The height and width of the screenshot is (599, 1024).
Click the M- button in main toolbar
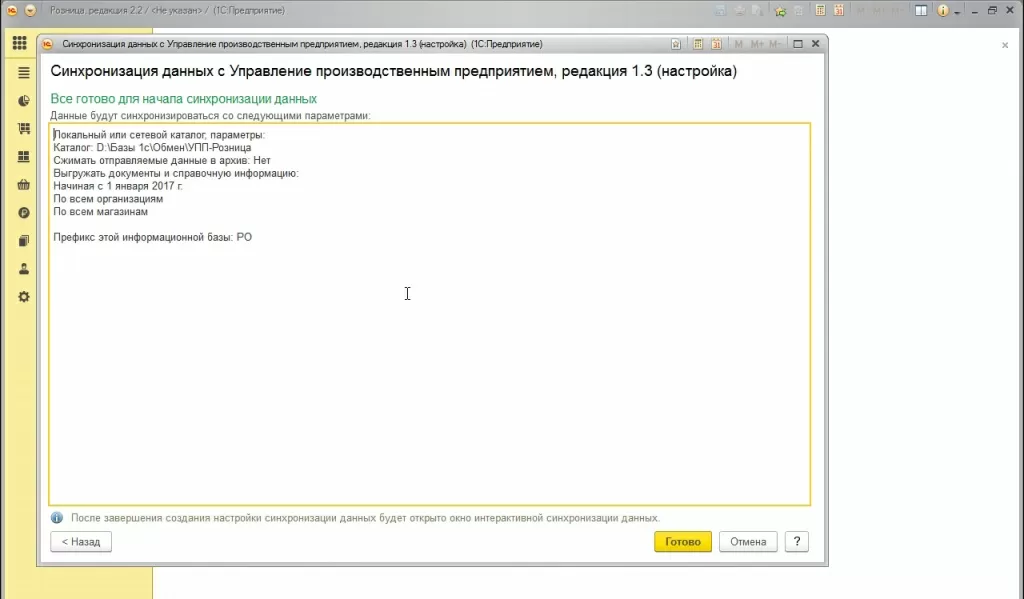[x=897, y=10]
